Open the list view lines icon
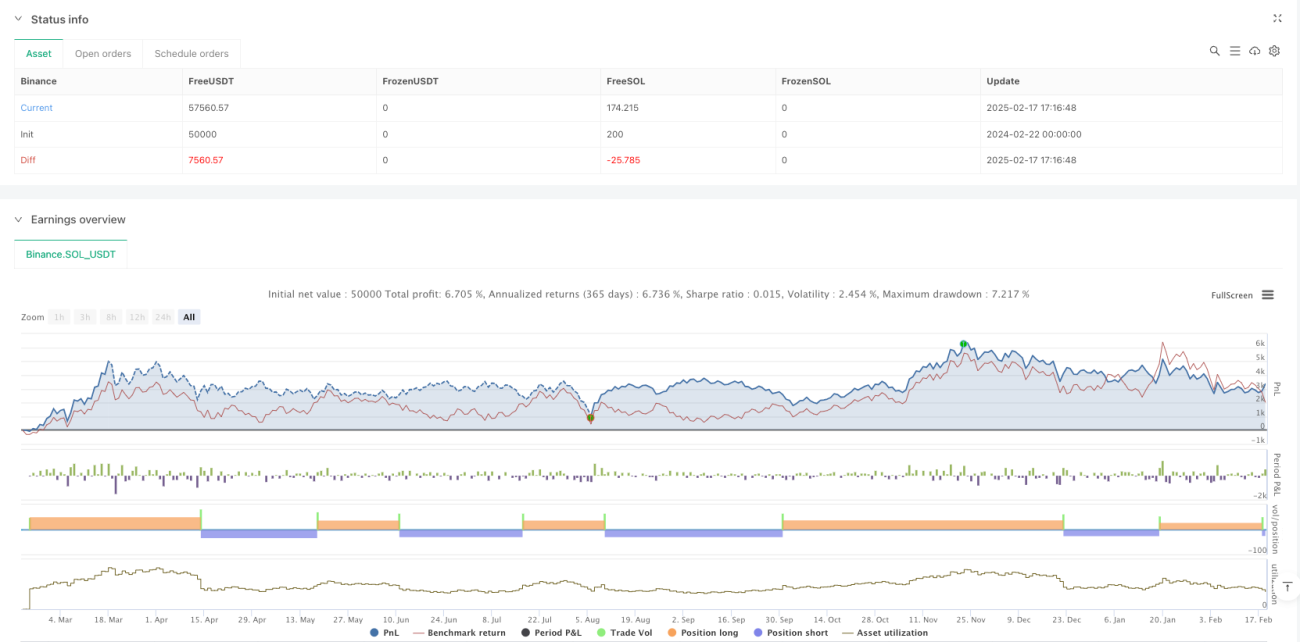 point(1234,51)
